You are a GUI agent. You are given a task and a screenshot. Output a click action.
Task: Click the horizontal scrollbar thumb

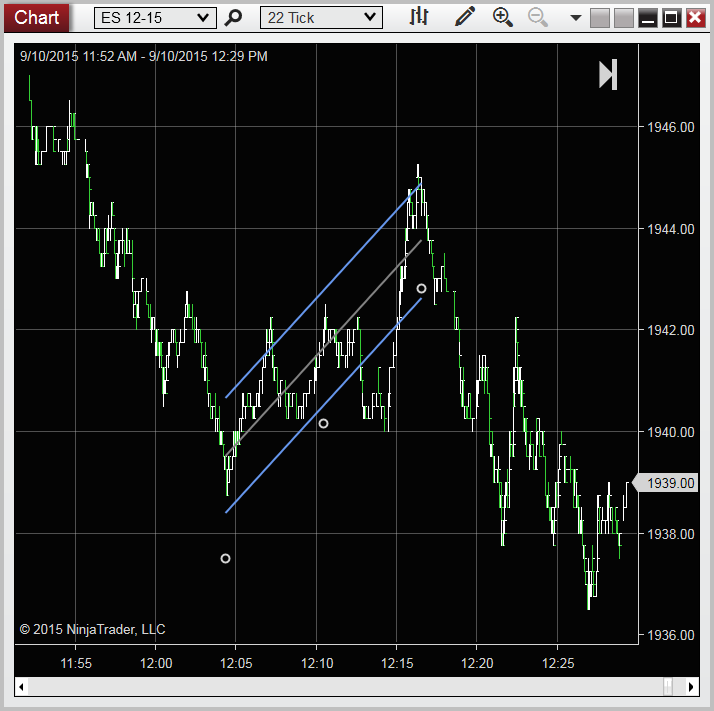coord(668,686)
